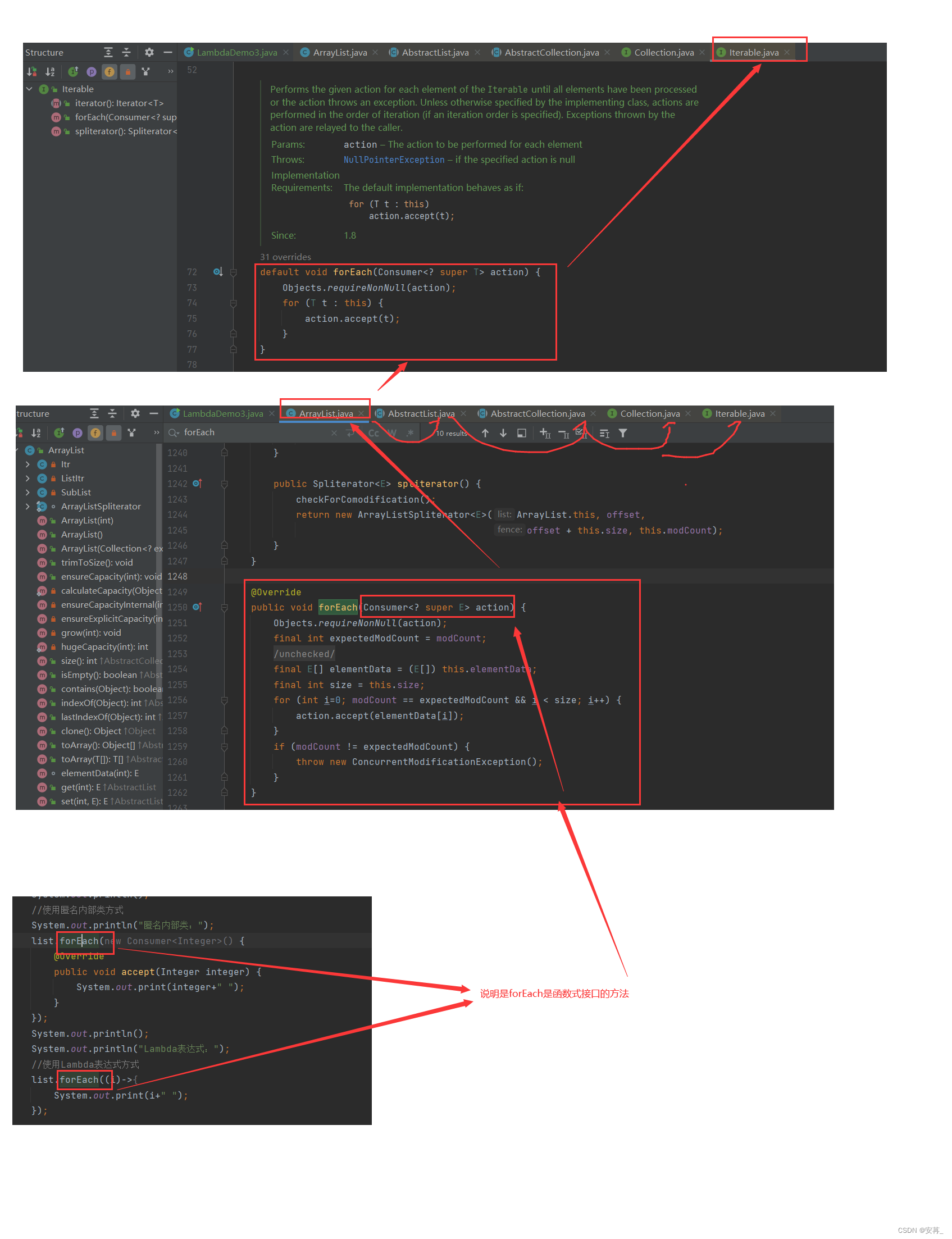952x1239 pixels.
Task: Switch to AbstractCollection.java tab in top editor
Action: pos(552,52)
